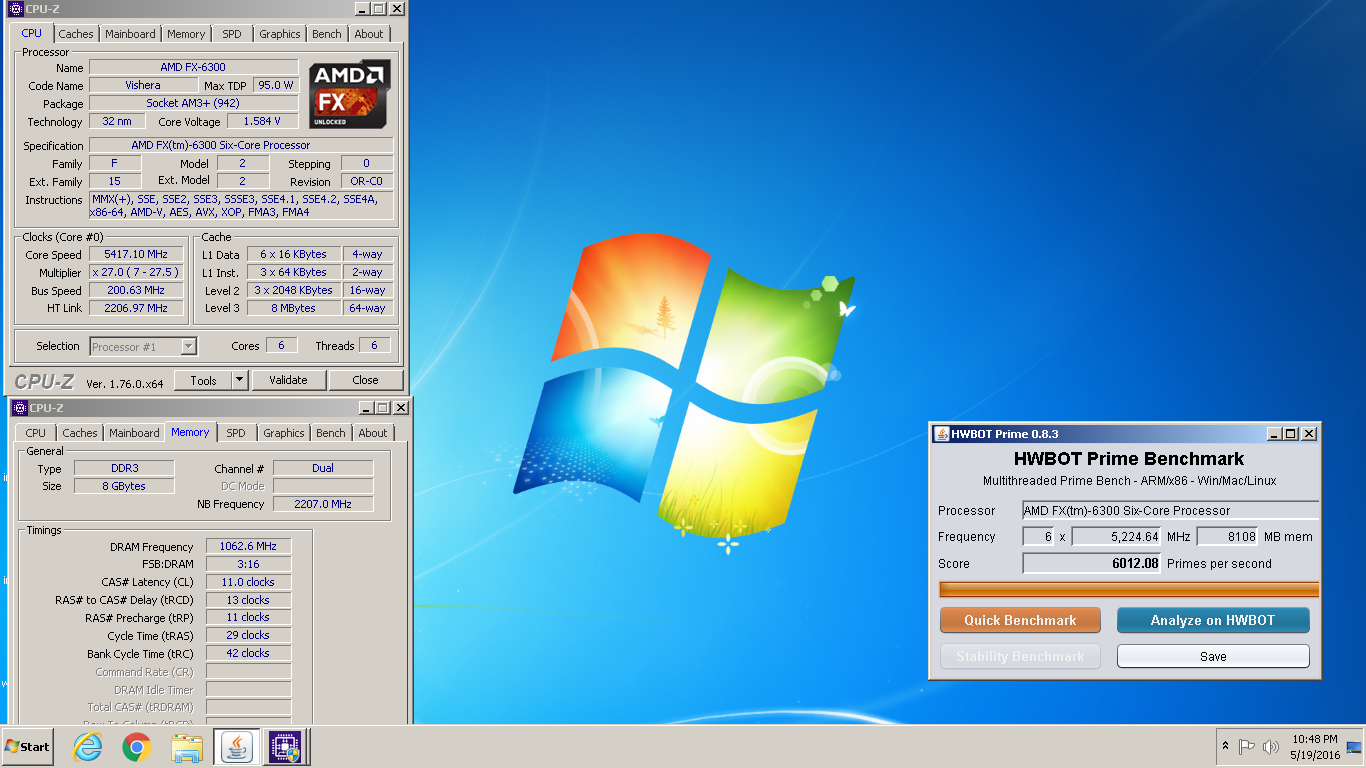Click the CPU-Z icon in Memory window title bar
The image size is (1366, 768).
coord(19,408)
